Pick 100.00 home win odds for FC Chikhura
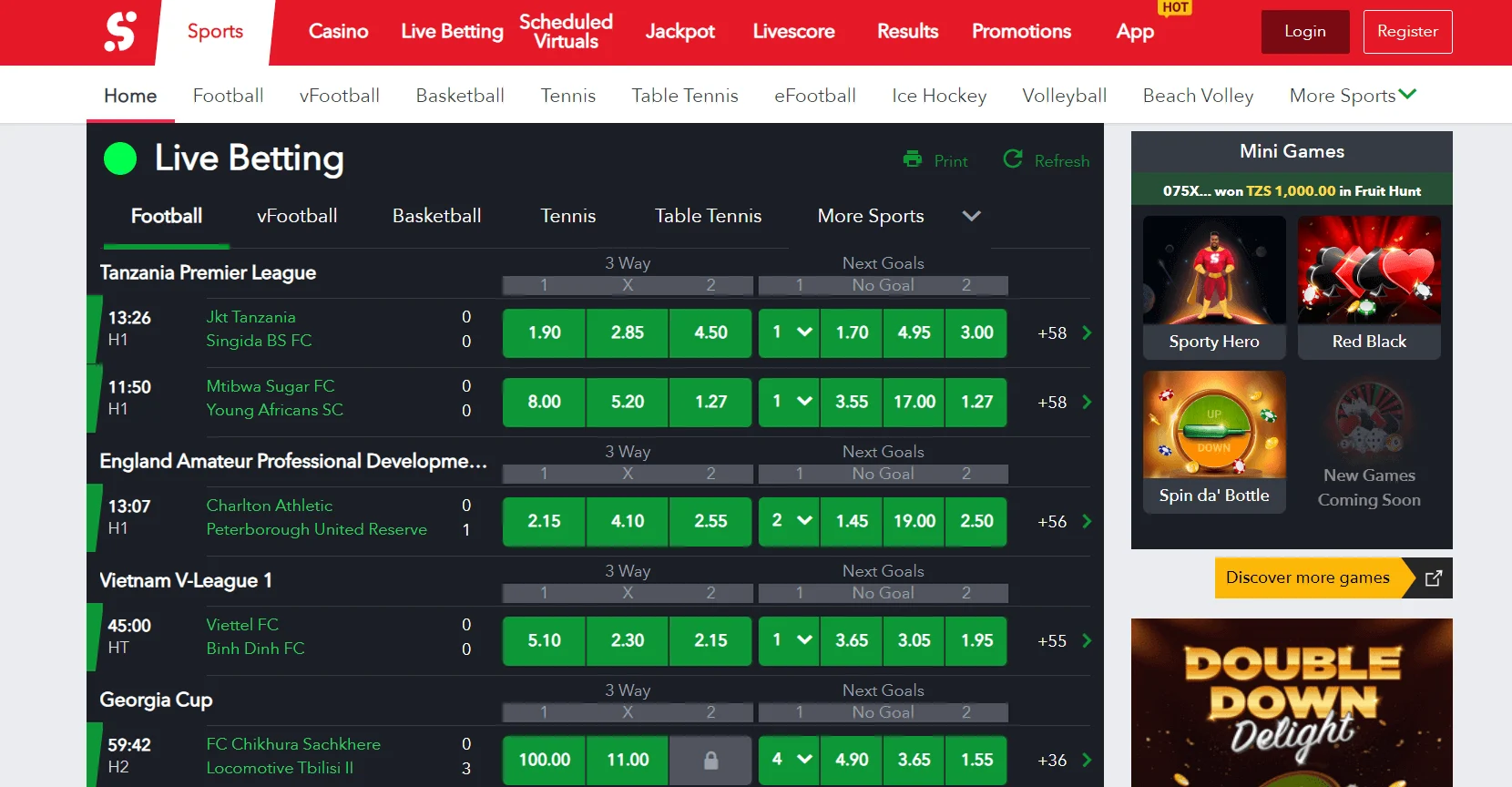Viewport: 1512px width, 787px height. coord(544,760)
